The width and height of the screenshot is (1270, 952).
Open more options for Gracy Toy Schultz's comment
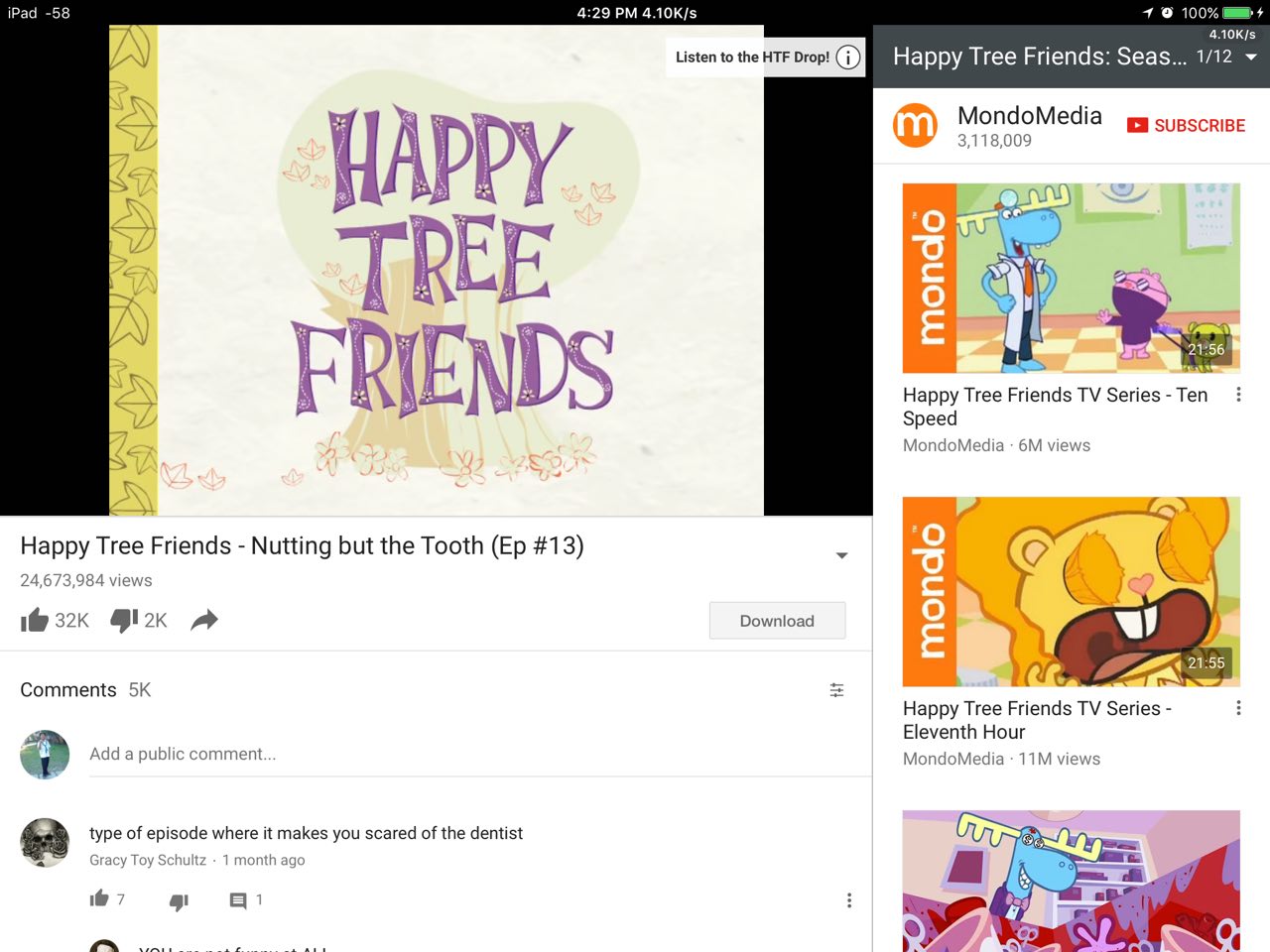click(x=849, y=900)
